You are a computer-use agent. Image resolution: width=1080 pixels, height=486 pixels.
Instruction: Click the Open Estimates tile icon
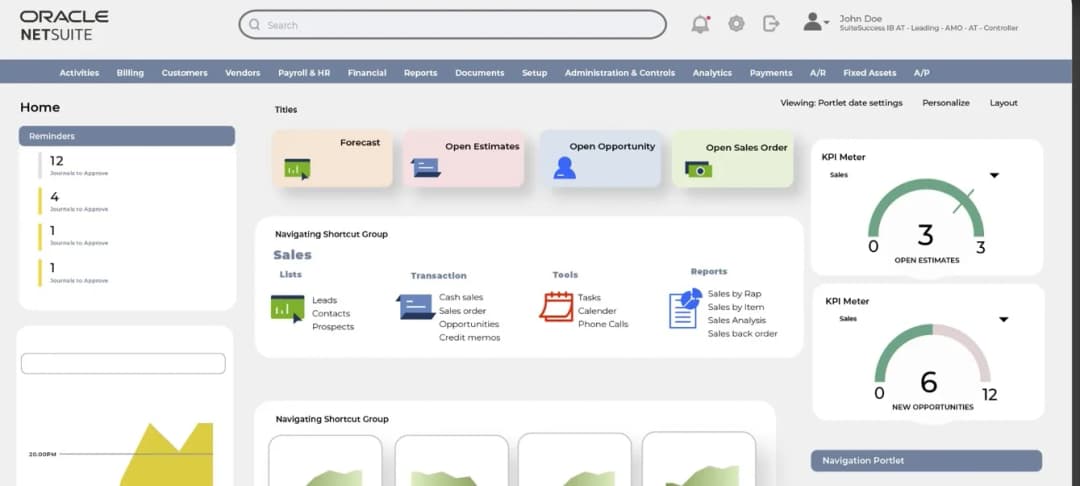[426, 168]
